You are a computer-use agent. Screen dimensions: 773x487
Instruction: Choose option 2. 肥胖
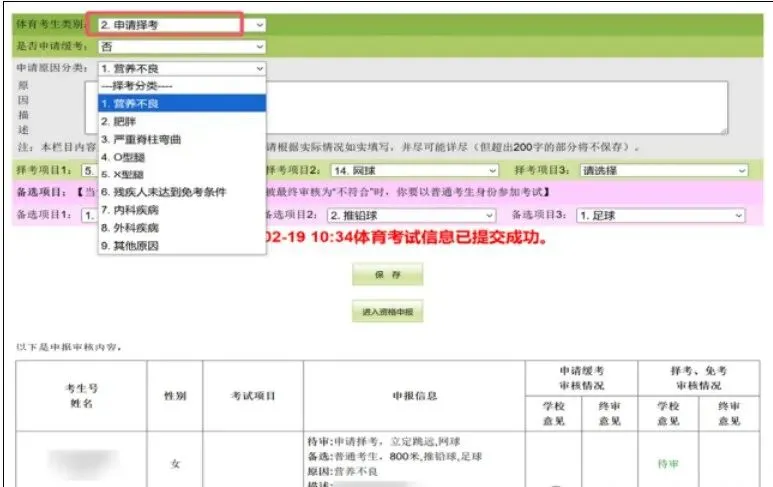pos(182,121)
